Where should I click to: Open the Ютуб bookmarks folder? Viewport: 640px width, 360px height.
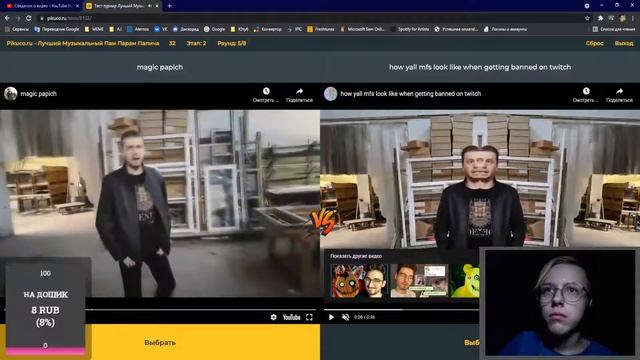239,29
